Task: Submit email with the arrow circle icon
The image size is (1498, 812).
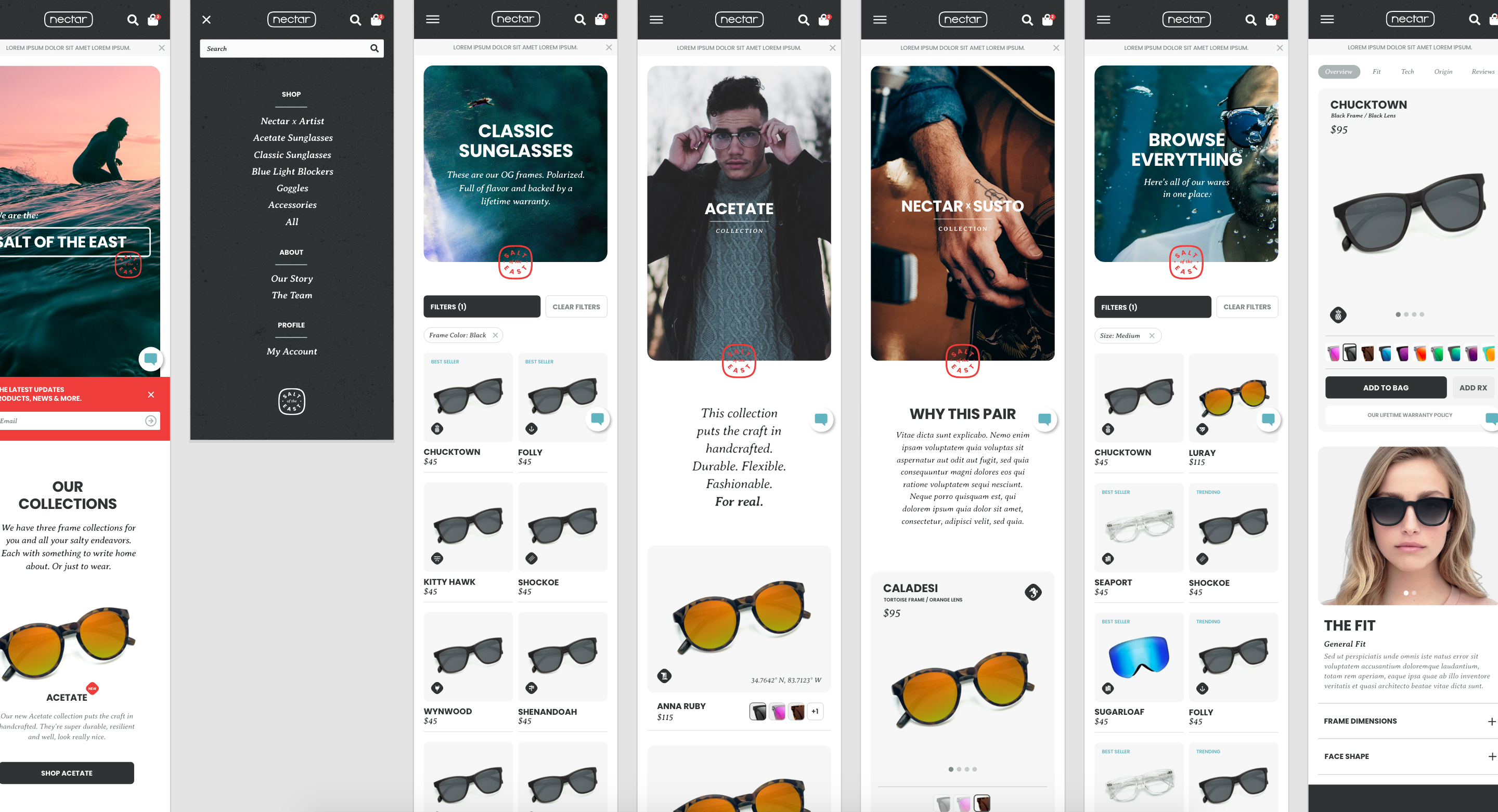Action: (151, 421)
